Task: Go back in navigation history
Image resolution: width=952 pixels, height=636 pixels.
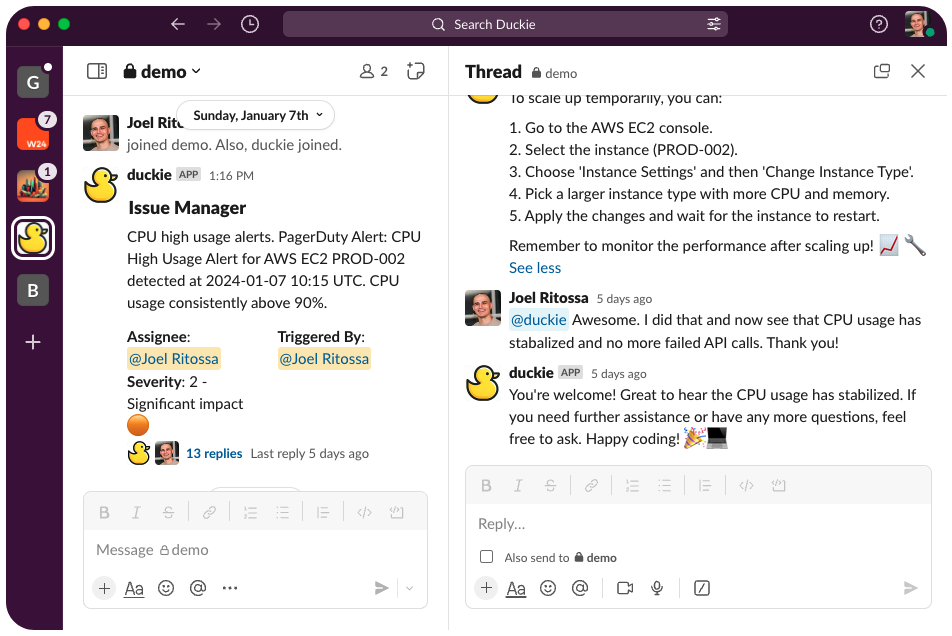Action: click(x=177, y=24)
